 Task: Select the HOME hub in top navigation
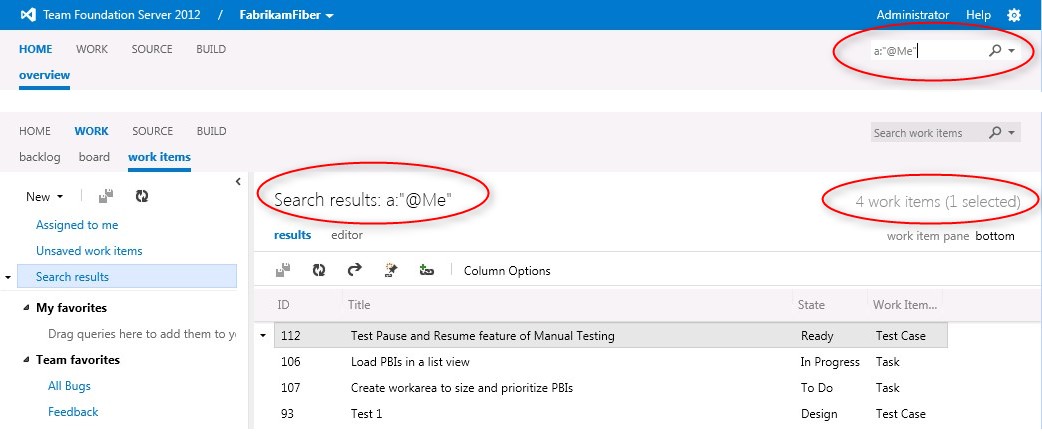[35, 49]
